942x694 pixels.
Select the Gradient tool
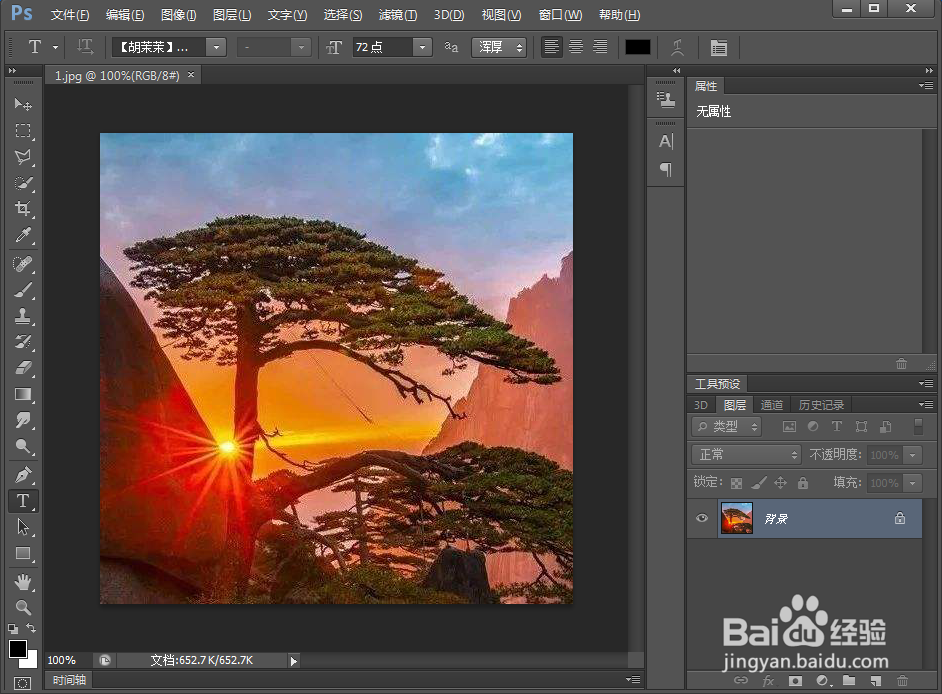click(23, 394)
